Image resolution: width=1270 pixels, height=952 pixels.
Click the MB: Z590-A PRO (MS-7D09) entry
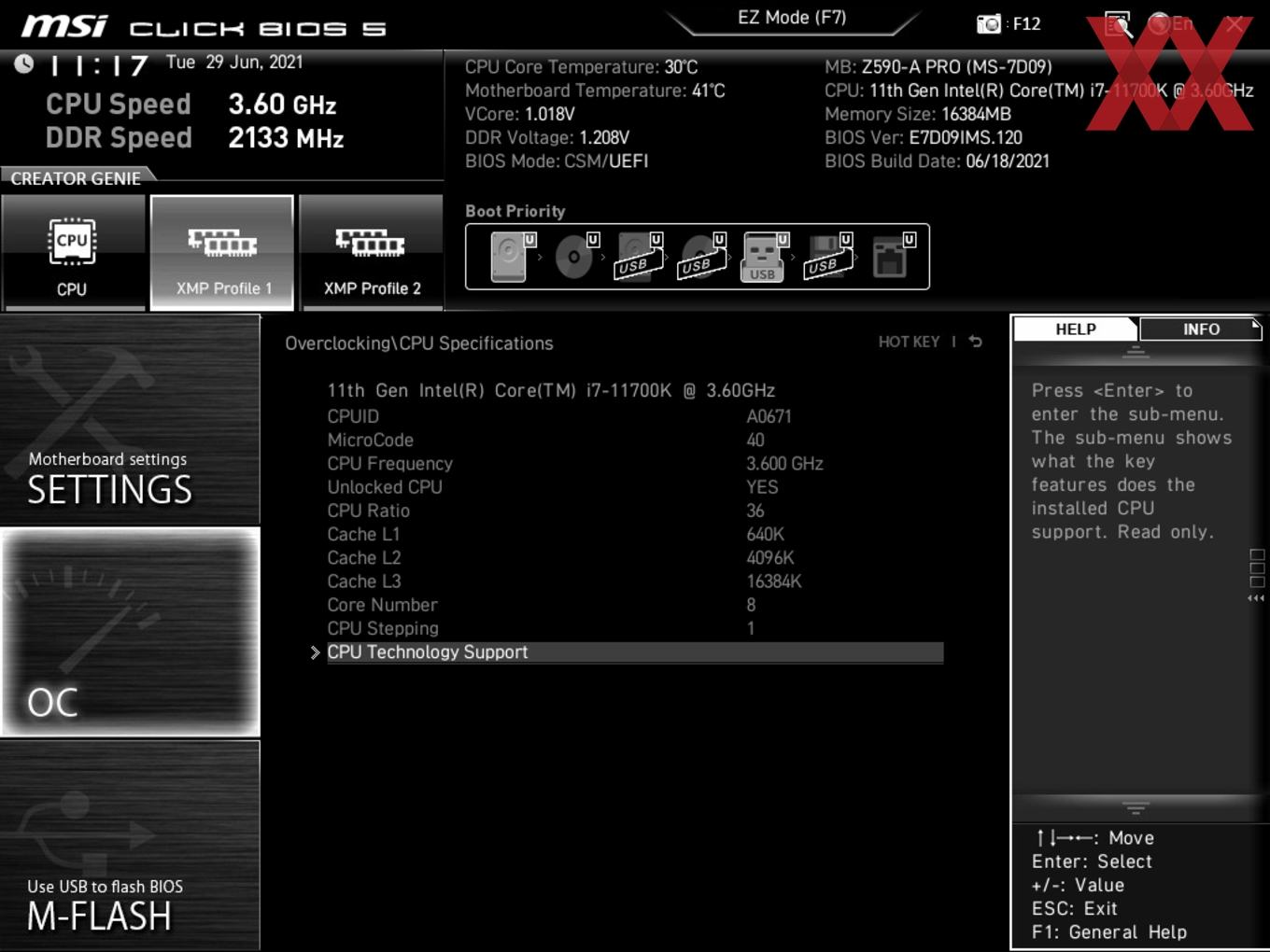click(x=938, y=67)
